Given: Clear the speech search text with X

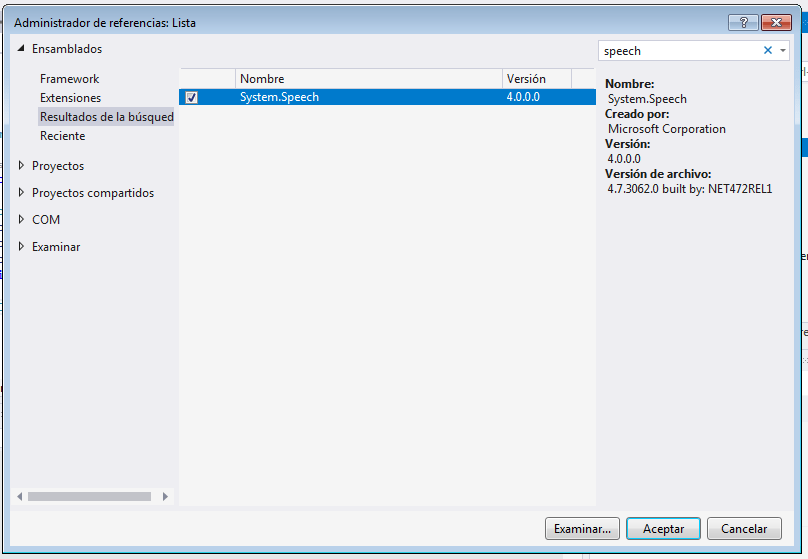Looking at the screenshot, I should click(768, 51).
